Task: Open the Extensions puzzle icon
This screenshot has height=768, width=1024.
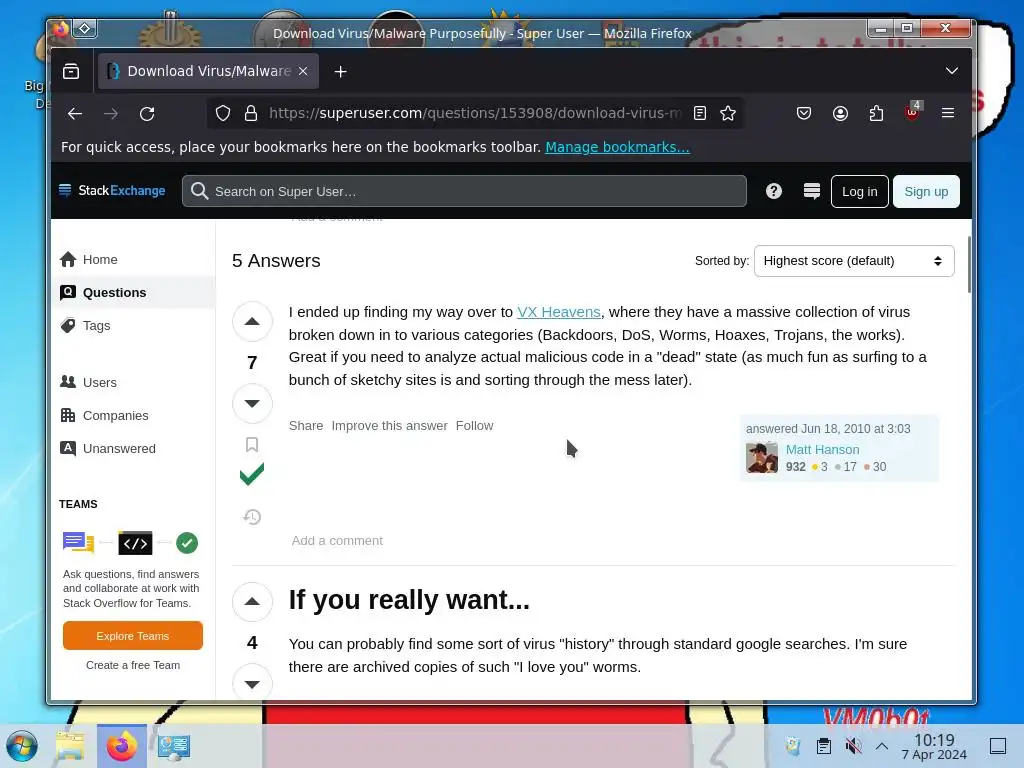Action: [x=876, y=113]
